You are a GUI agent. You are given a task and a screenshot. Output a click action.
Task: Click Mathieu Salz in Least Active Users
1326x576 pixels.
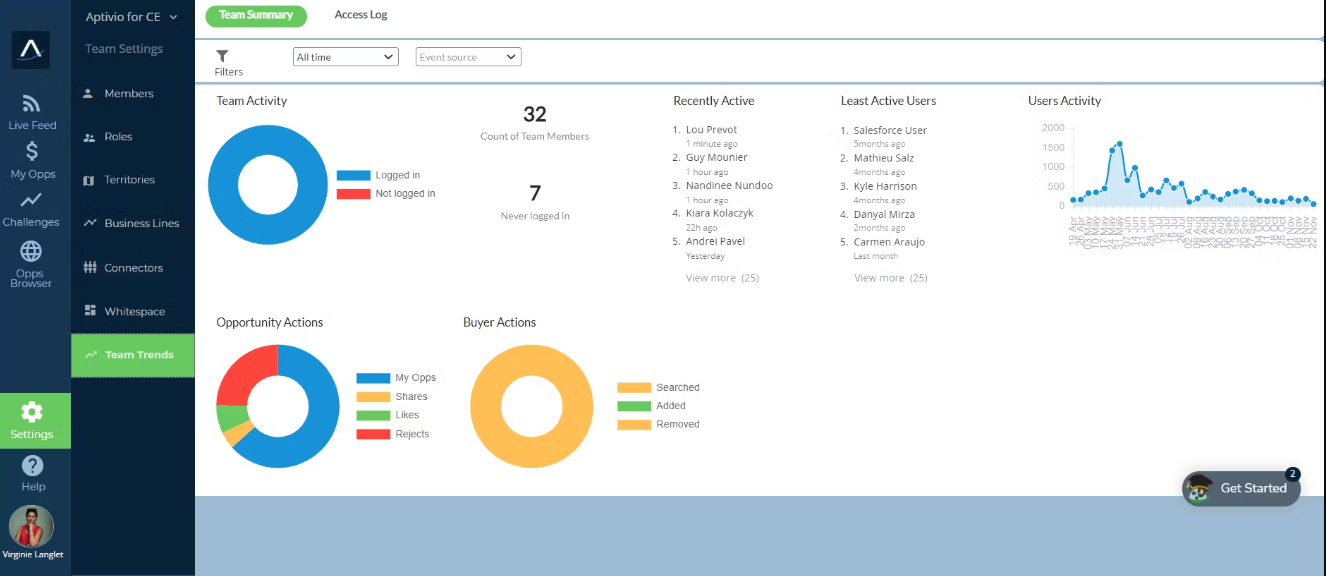883,158
